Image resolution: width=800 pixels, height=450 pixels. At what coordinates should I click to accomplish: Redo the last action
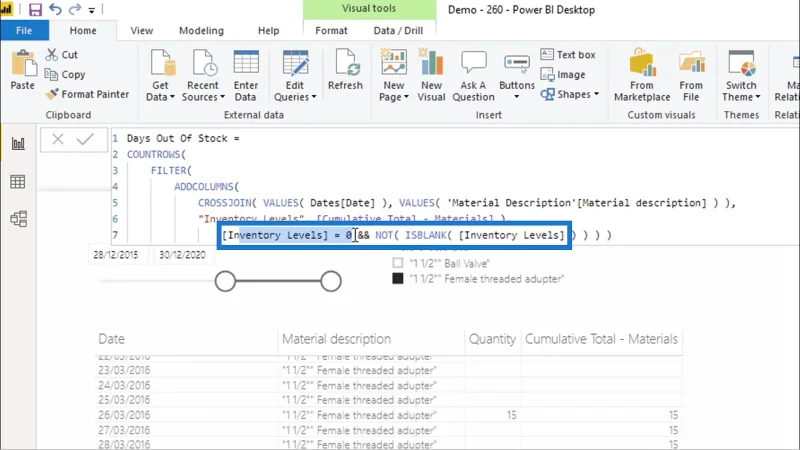(75, 9)
